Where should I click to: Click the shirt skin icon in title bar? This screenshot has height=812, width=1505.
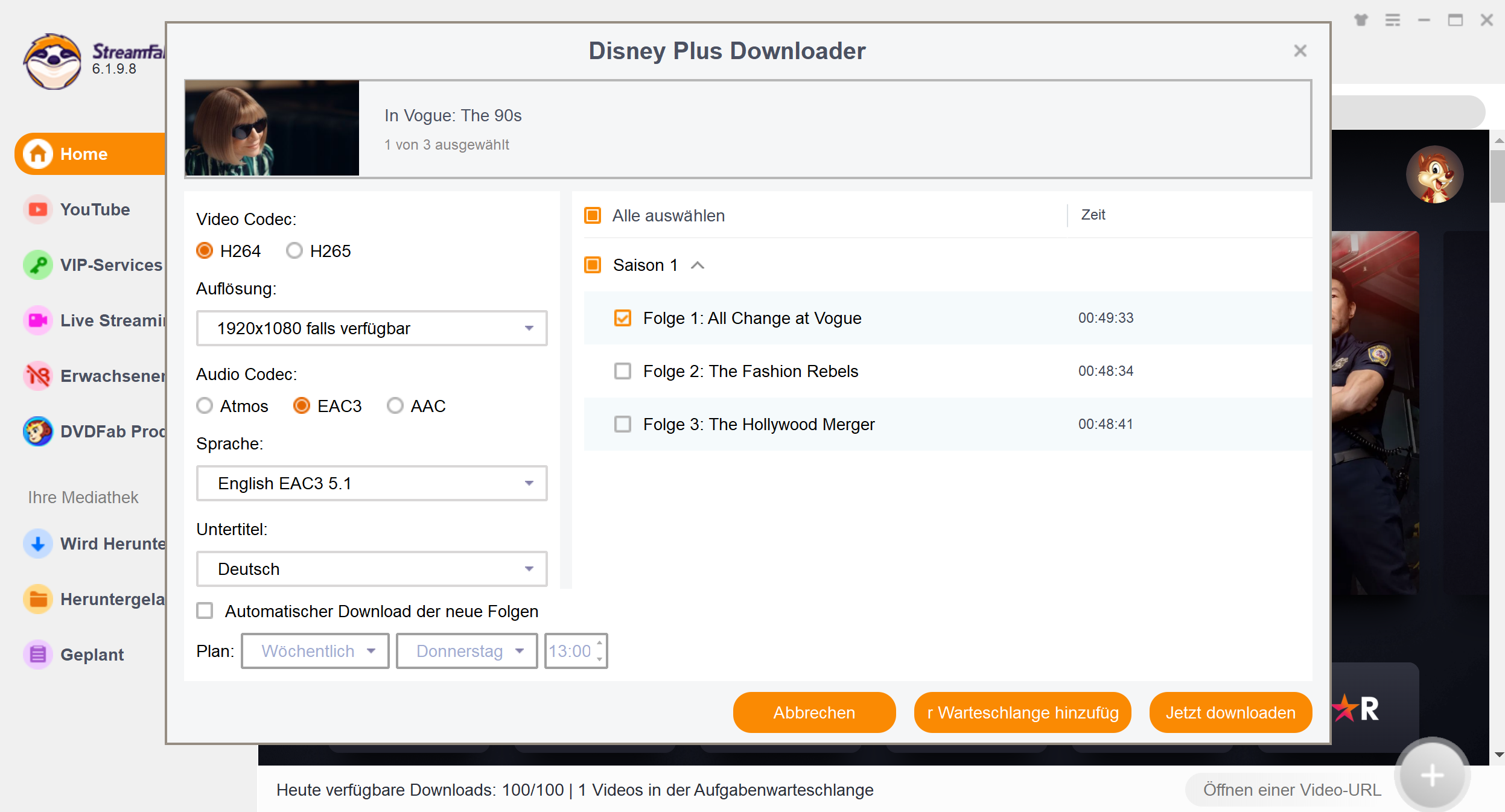[1361, 20]
